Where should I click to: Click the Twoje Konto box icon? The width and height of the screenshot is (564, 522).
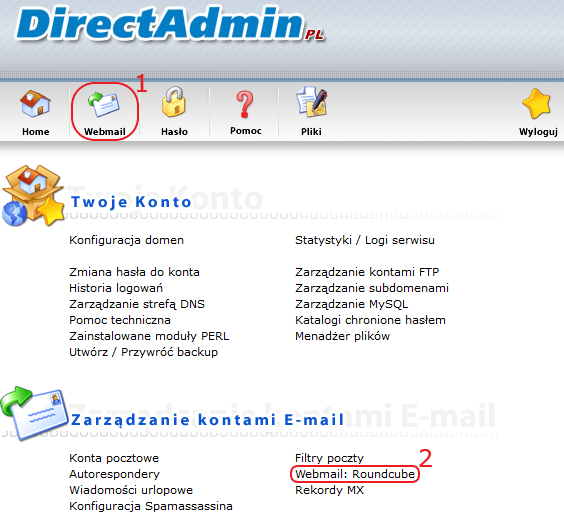pos(33,196)
